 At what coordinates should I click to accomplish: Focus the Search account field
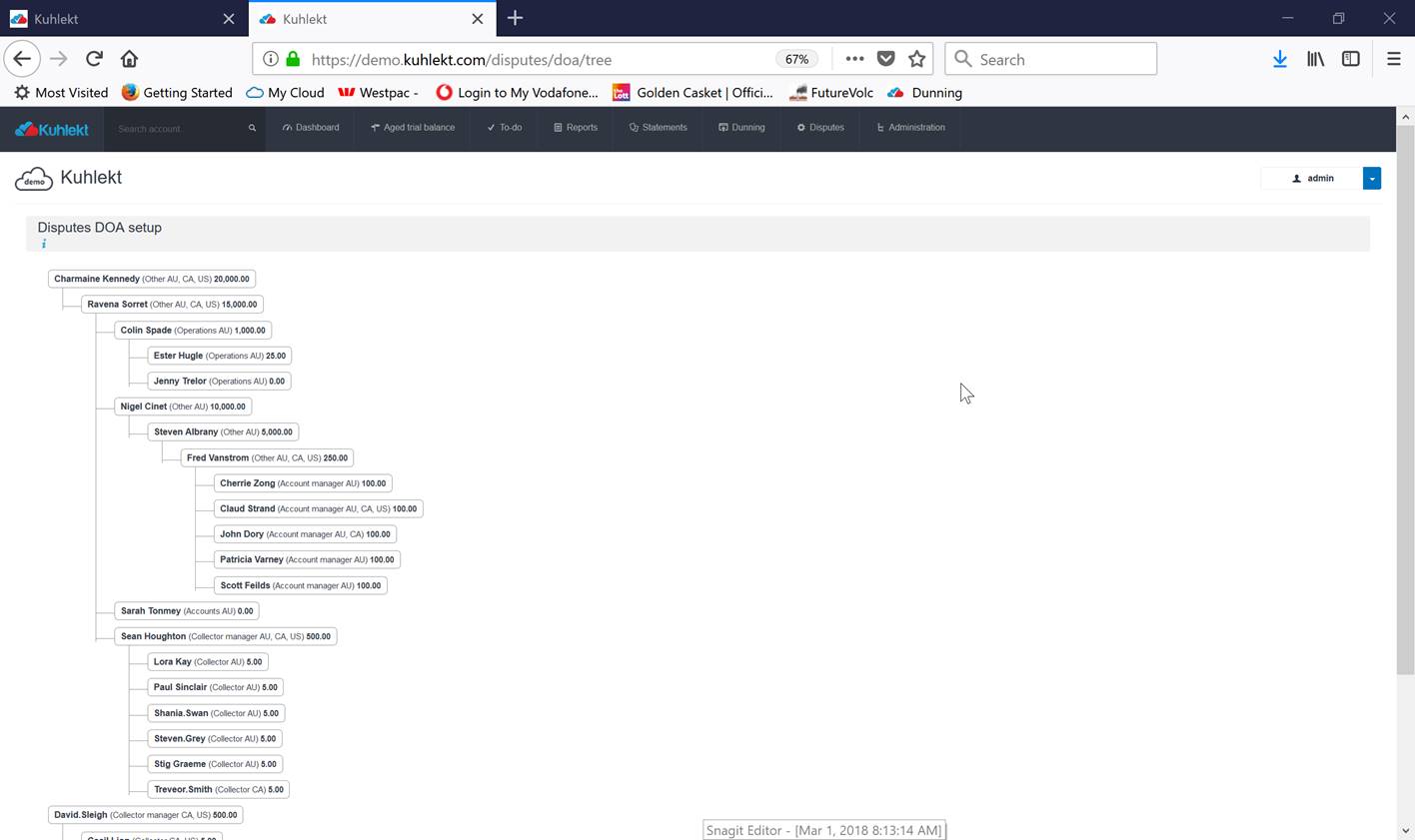(x=178, y=129)
